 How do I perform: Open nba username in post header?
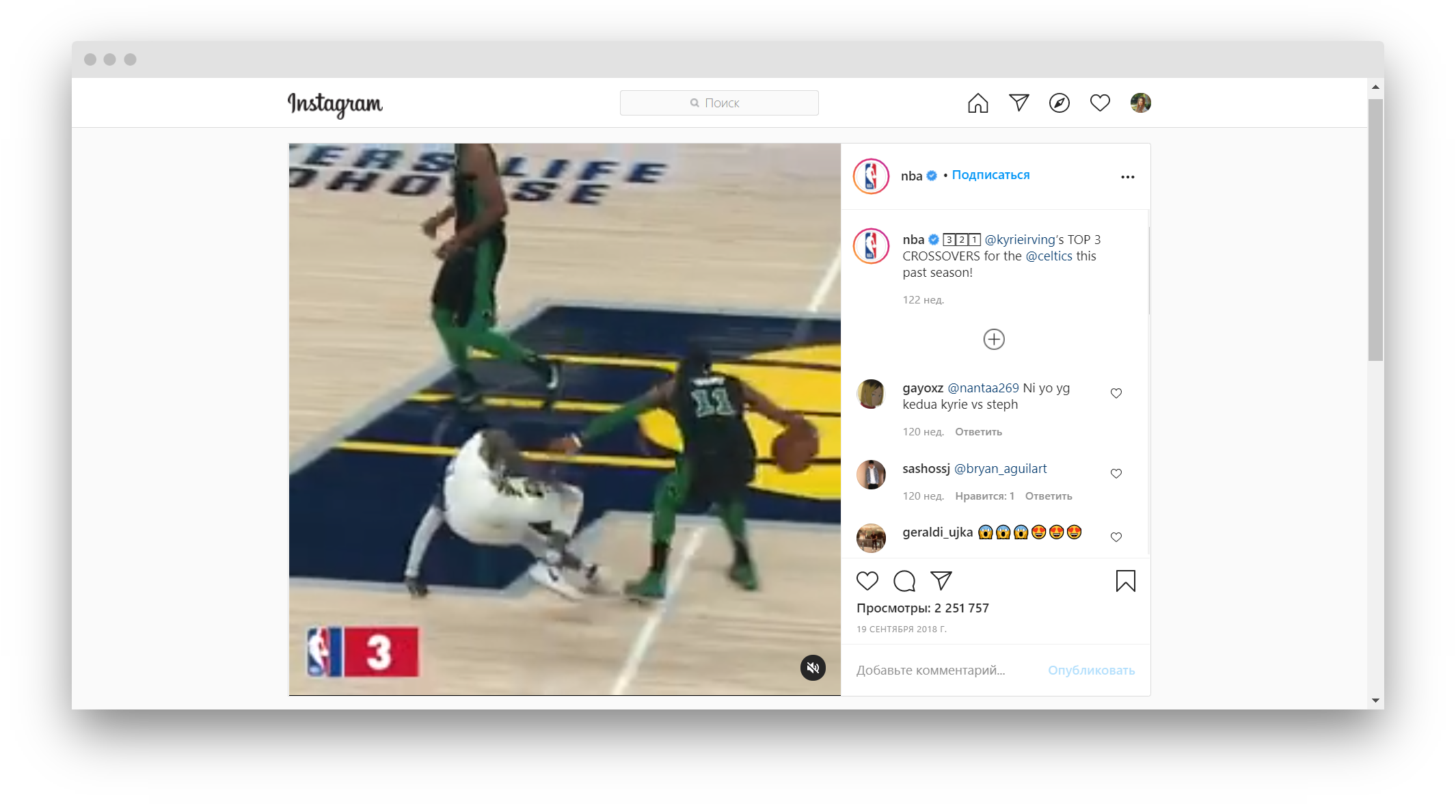[x=911, y=176]
